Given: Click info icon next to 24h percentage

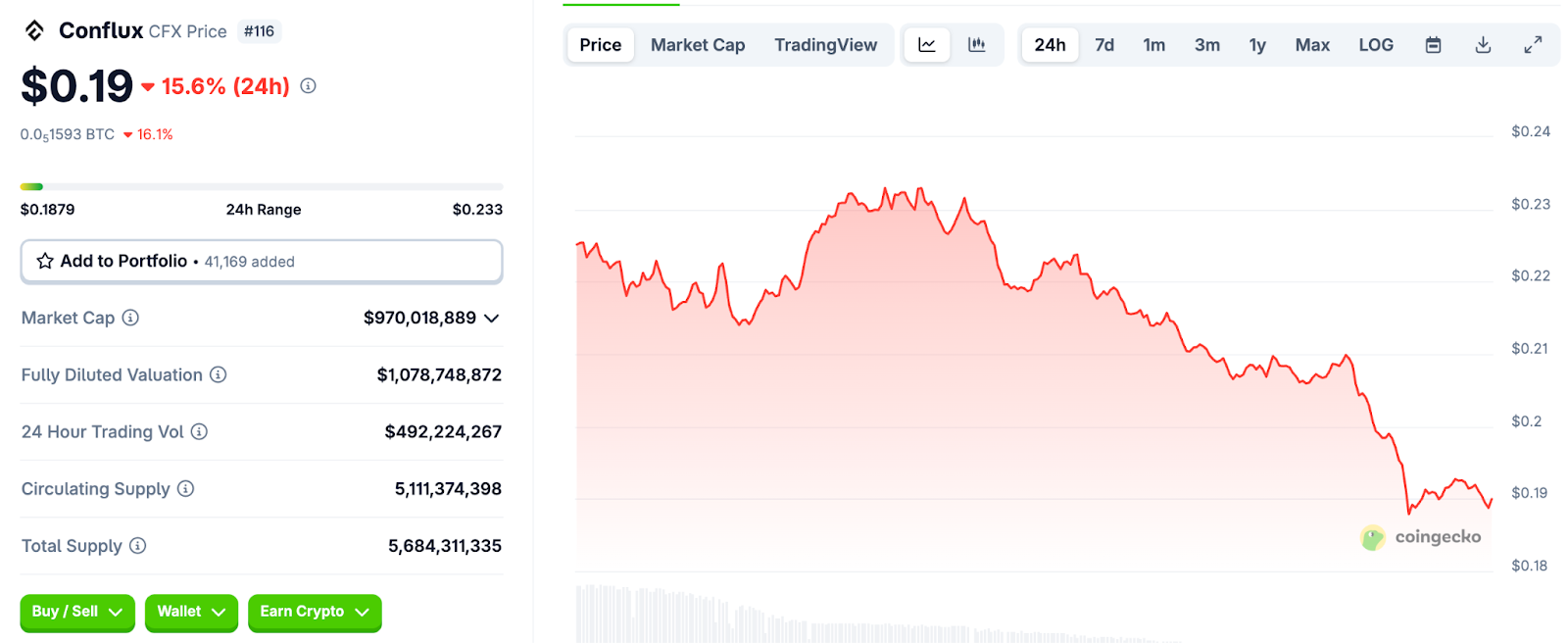Looking at the screenshot, I should pyautogui.click(x=308, y=86).
